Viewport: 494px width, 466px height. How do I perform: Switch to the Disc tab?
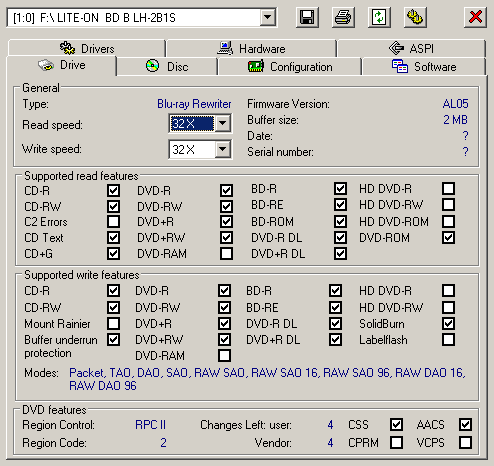click(167, 66)
